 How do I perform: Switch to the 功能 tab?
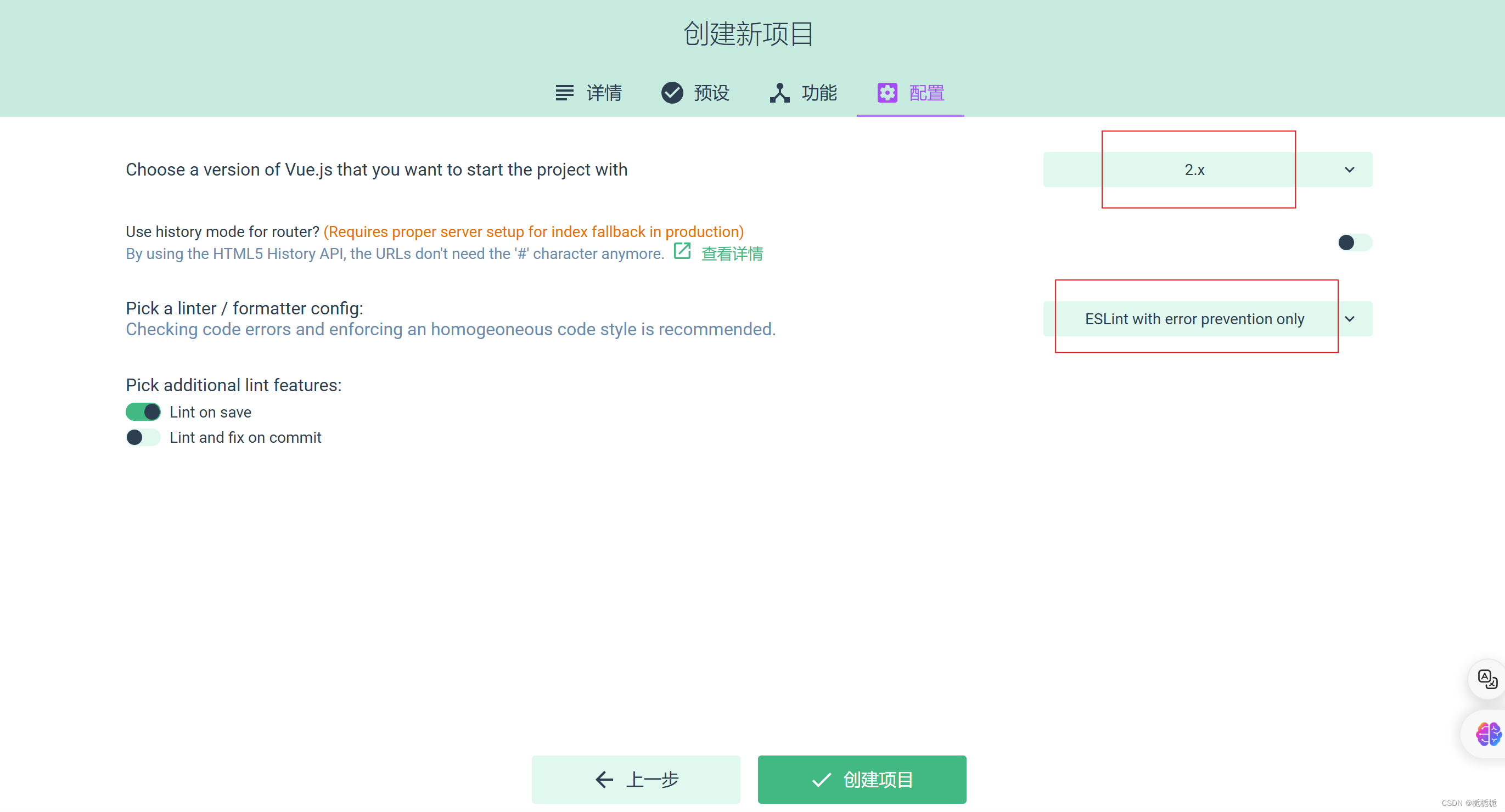804,92
